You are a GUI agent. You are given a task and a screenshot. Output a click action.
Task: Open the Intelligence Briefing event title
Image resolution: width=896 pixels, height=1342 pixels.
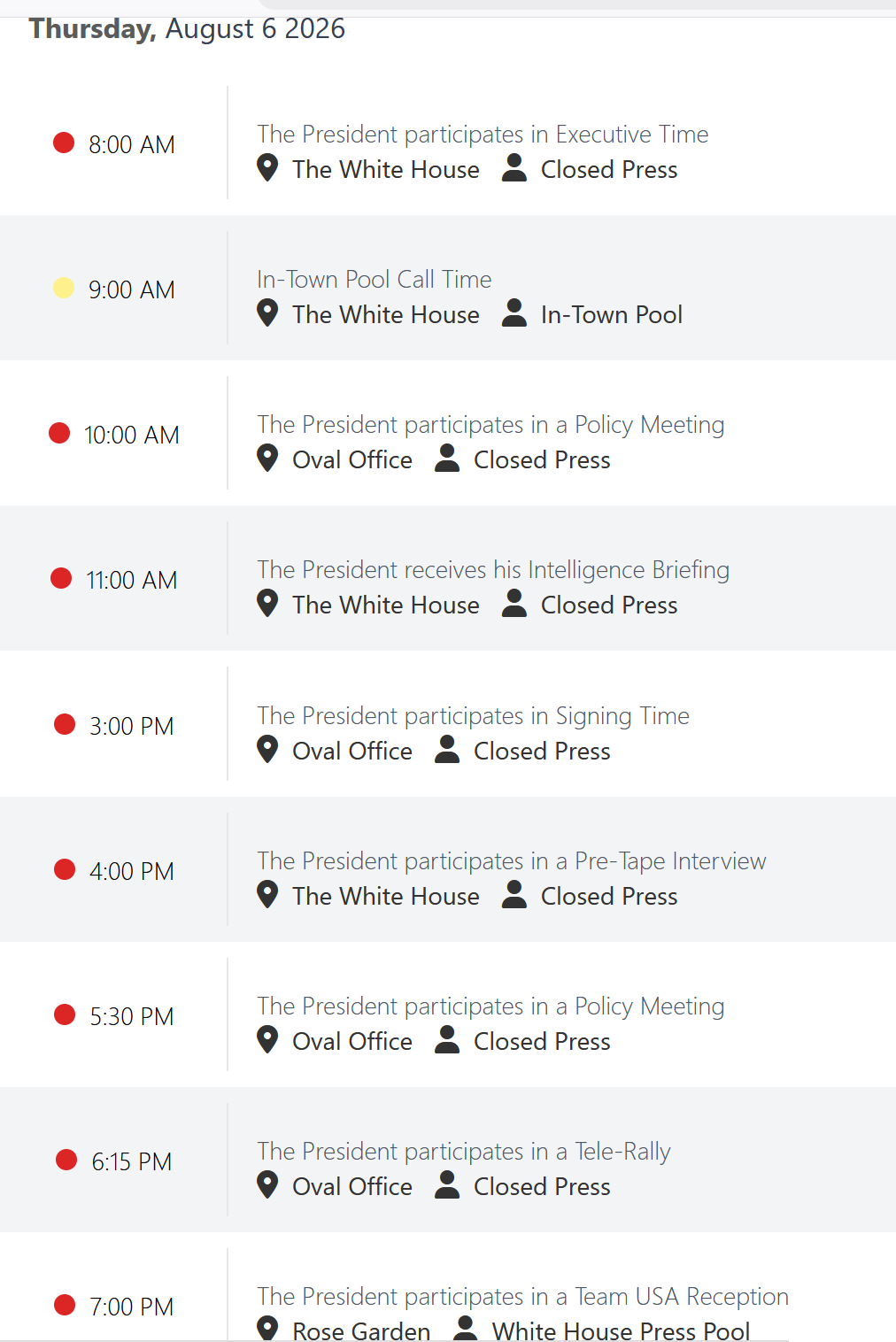[x=493, y=570]
